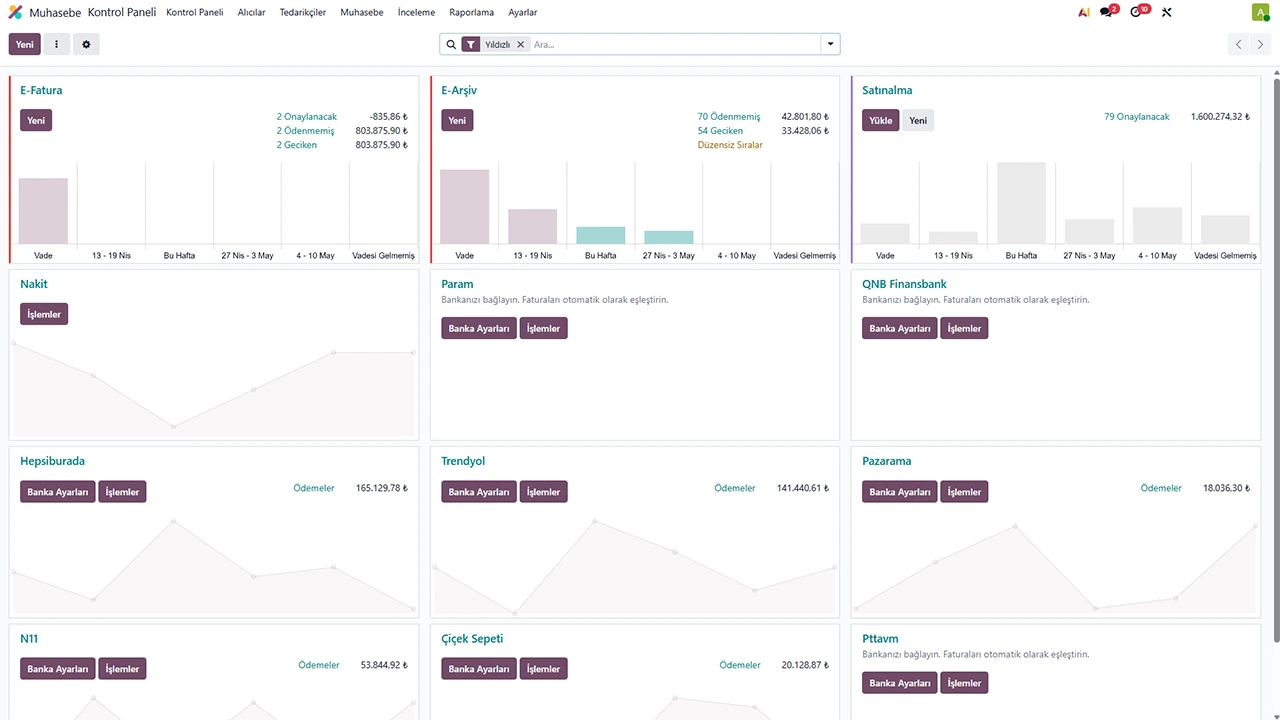Open the gear settings button
This screenshot has width=1280, height=720.
tap(86, 44)
